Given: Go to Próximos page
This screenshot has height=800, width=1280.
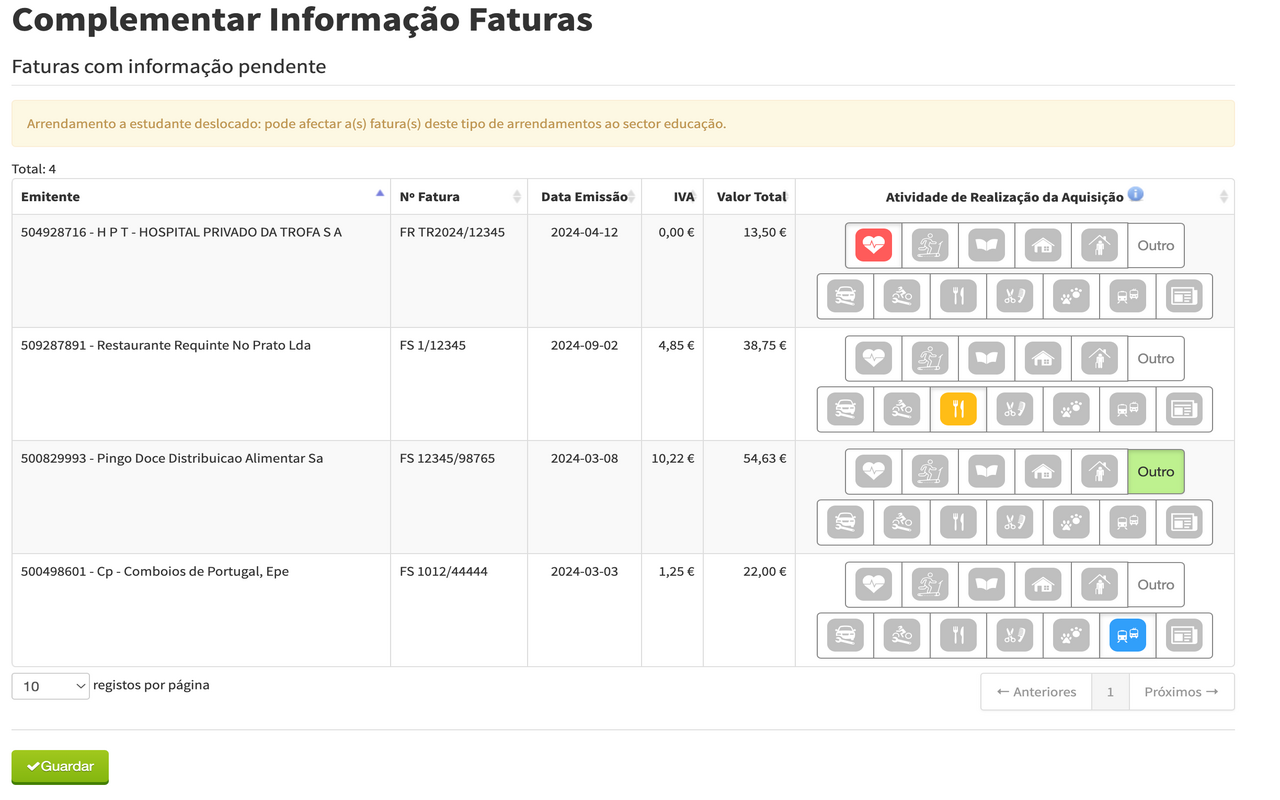Looking at the screenshot, I should [x=1180, y=691].
